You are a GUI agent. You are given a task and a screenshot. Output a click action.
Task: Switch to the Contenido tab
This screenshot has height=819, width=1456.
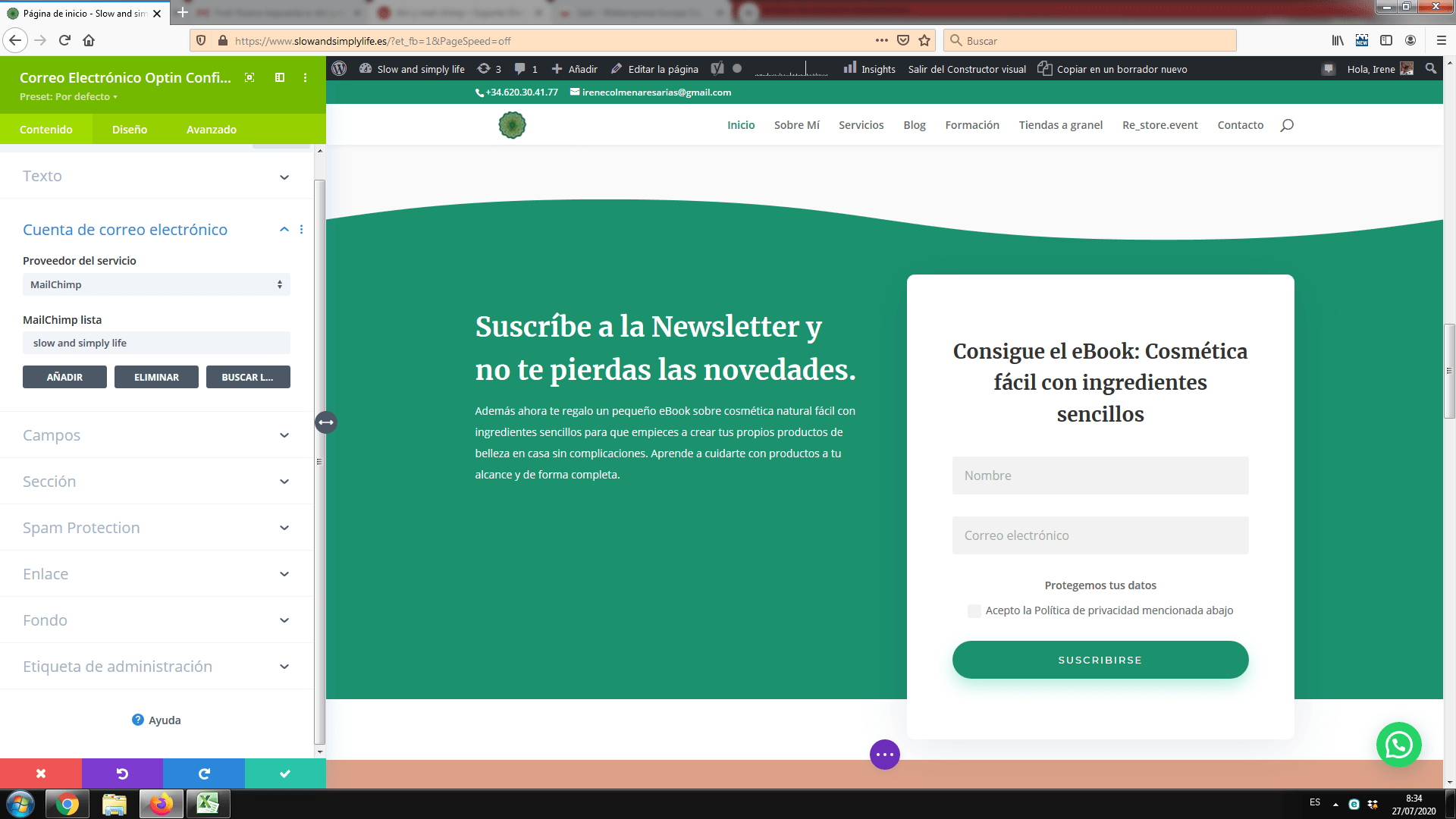(46, 129)
